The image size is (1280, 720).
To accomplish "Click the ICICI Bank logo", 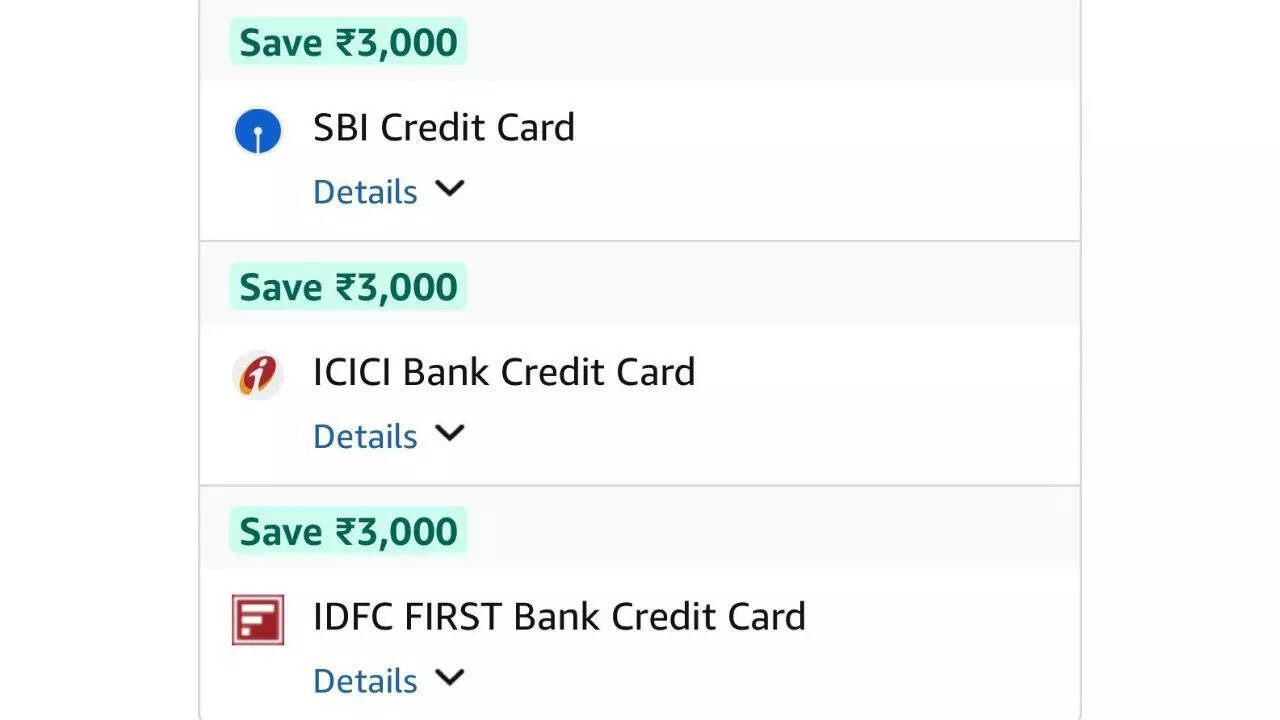I will click(258, 375).
